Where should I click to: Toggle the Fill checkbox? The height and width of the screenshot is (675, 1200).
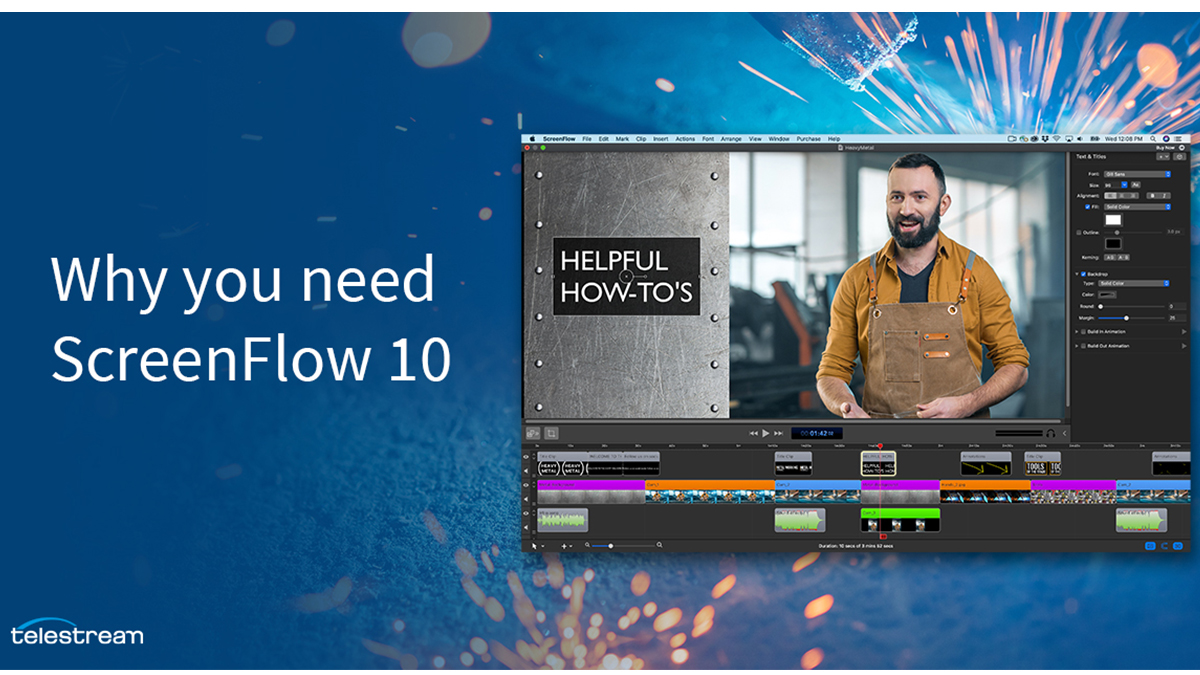(1087, 207)
